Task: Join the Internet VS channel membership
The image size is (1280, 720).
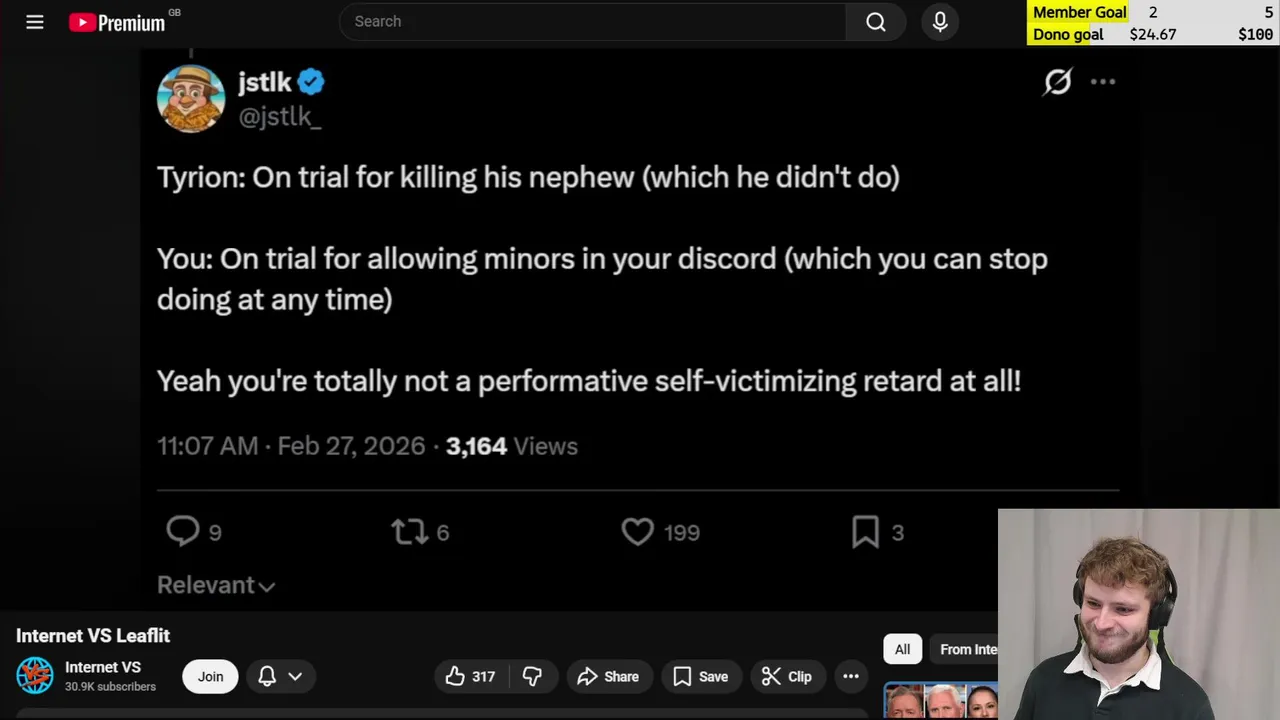Action: (x=210, y=677)
